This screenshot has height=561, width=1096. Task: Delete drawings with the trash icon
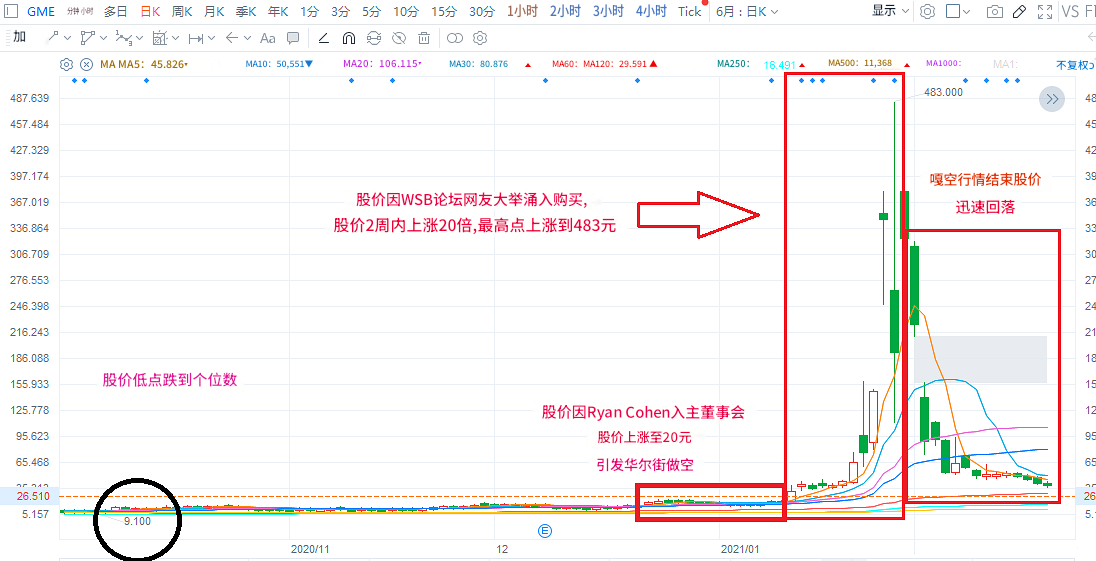(424, 38)
